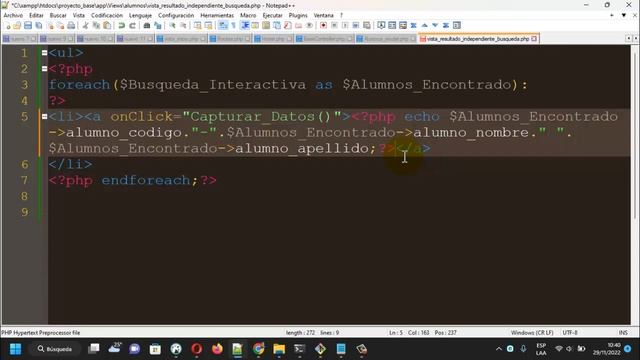Viewport: 640px width, 360px height.
Task: Click the Windows (CR LF) status bar field
Action: tap(532, 333)
